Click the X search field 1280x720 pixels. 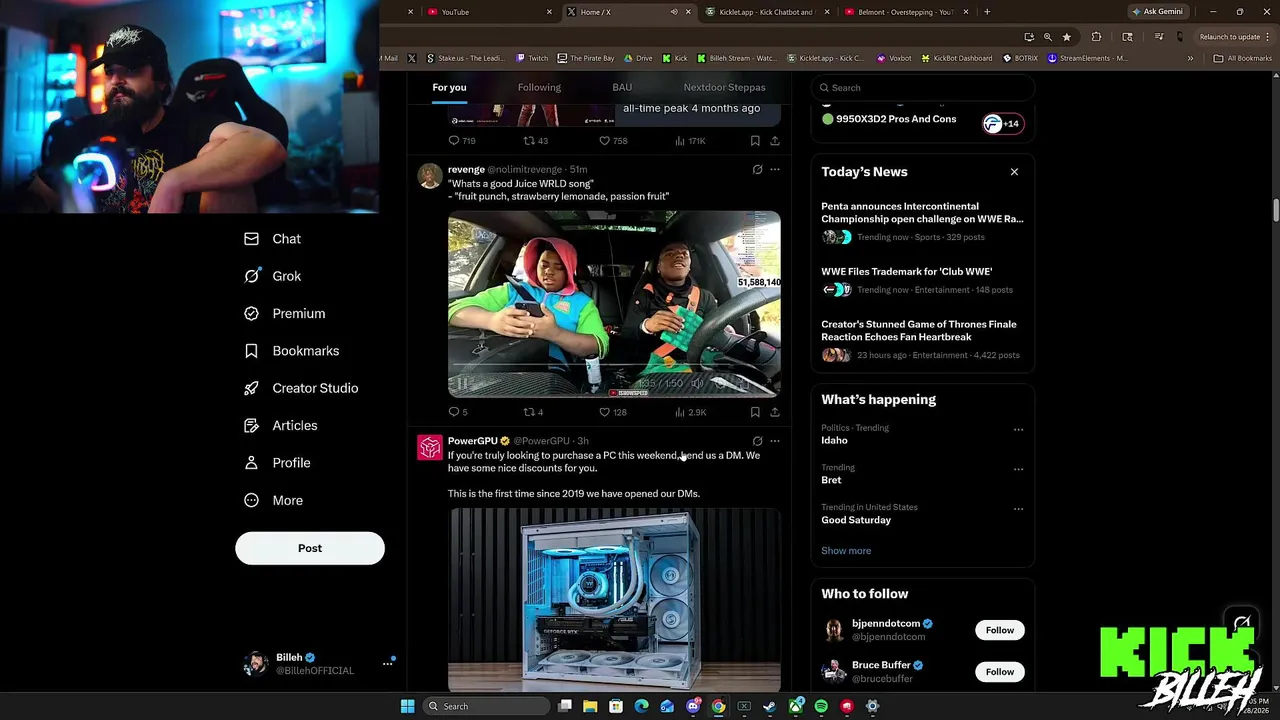click(x=922, y=88)
